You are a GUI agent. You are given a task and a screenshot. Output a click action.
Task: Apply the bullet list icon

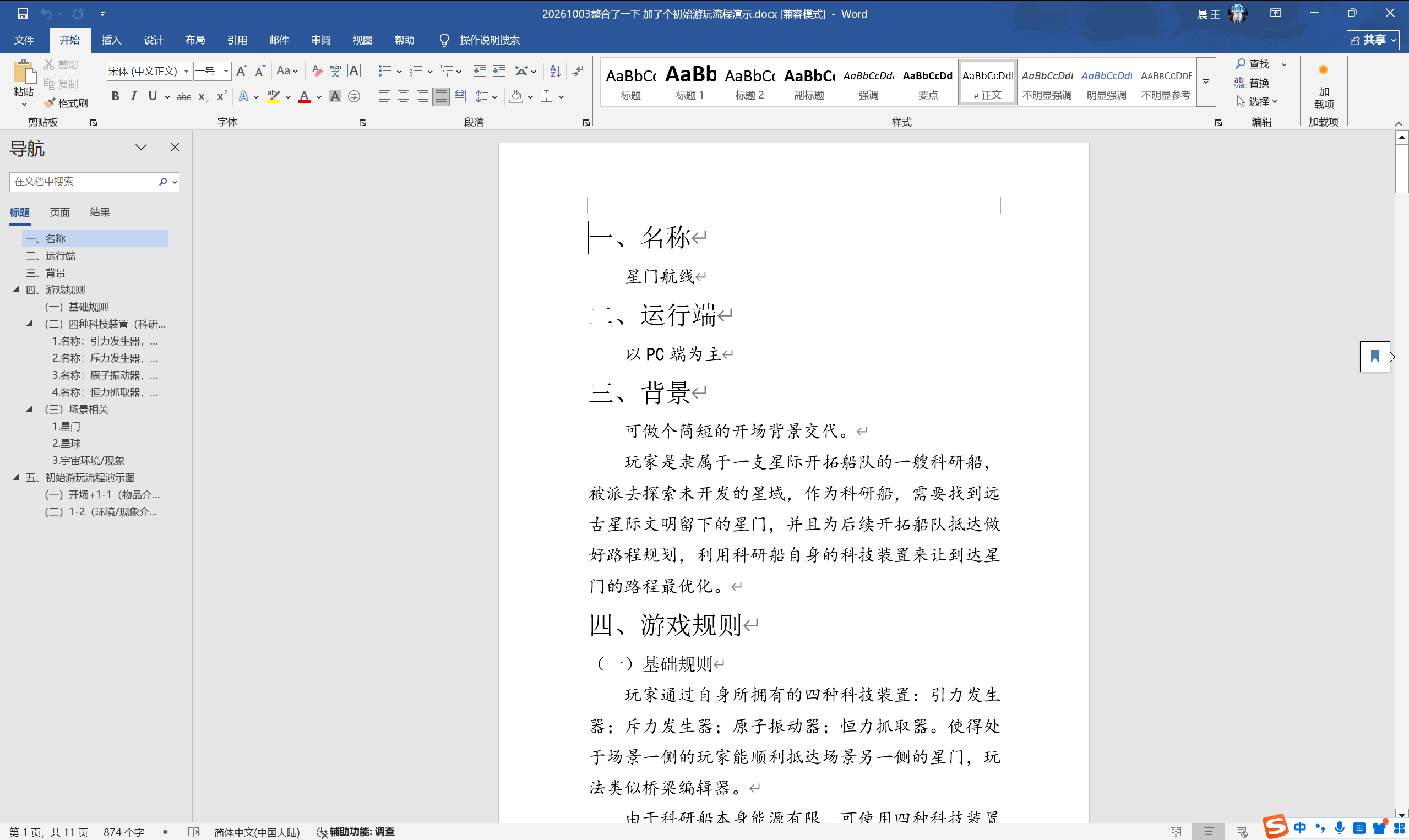tap(385, 72)
